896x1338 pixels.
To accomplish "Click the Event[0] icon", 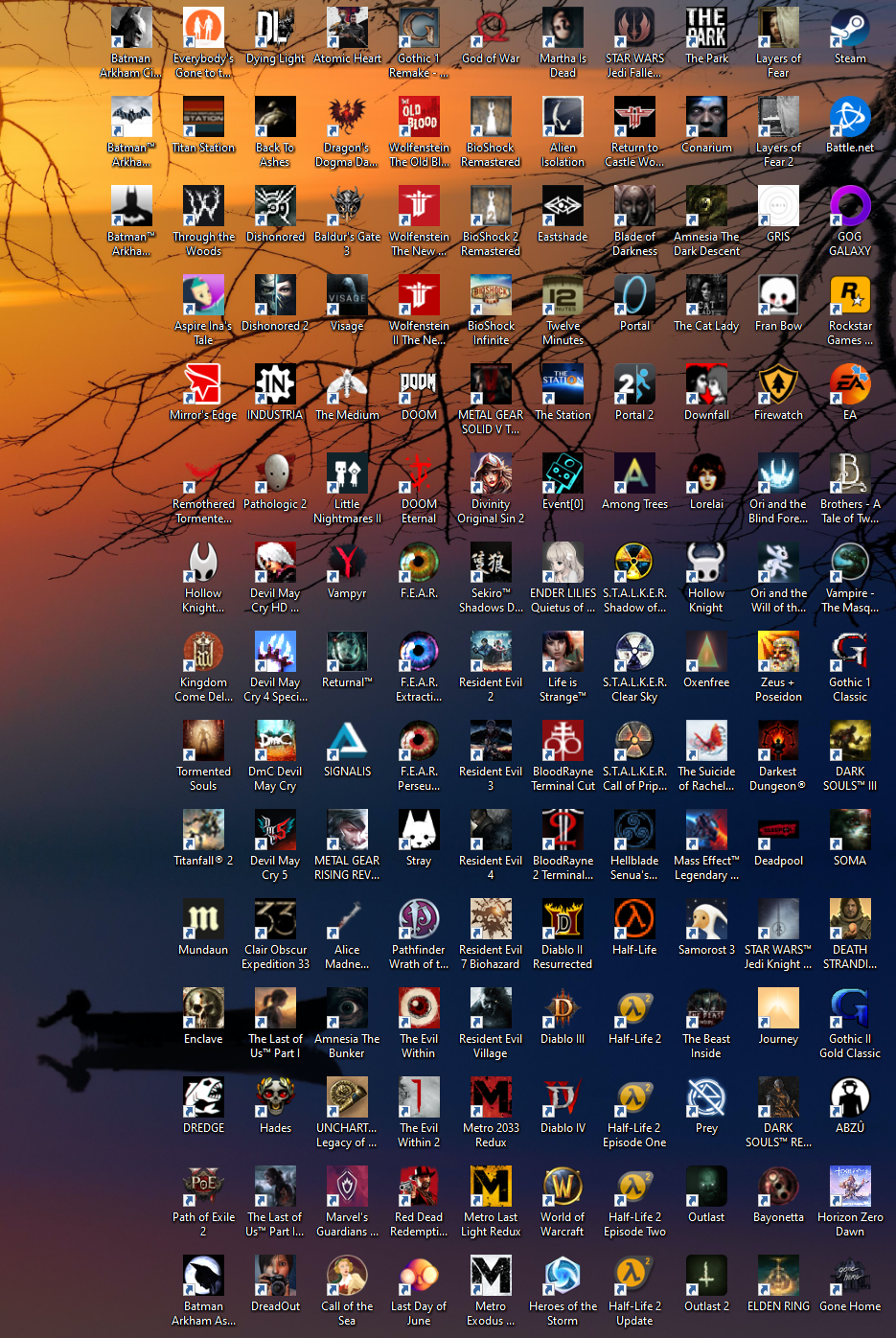I will pos(563,473).
